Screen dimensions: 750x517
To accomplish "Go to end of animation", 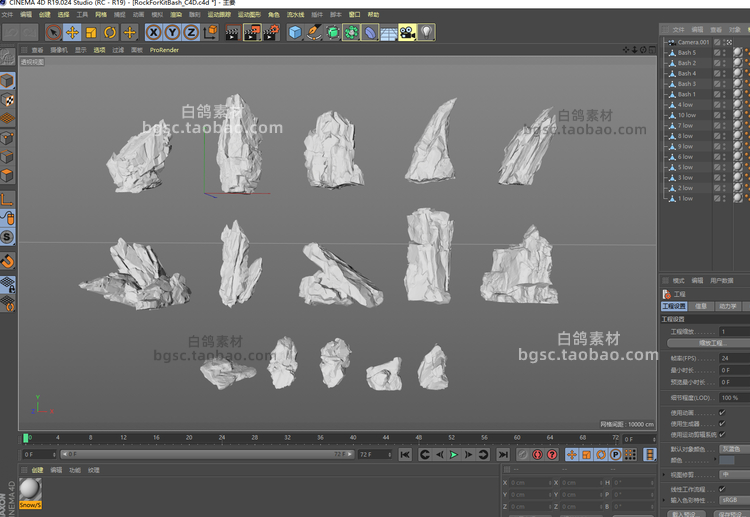I will pos(502,455).
